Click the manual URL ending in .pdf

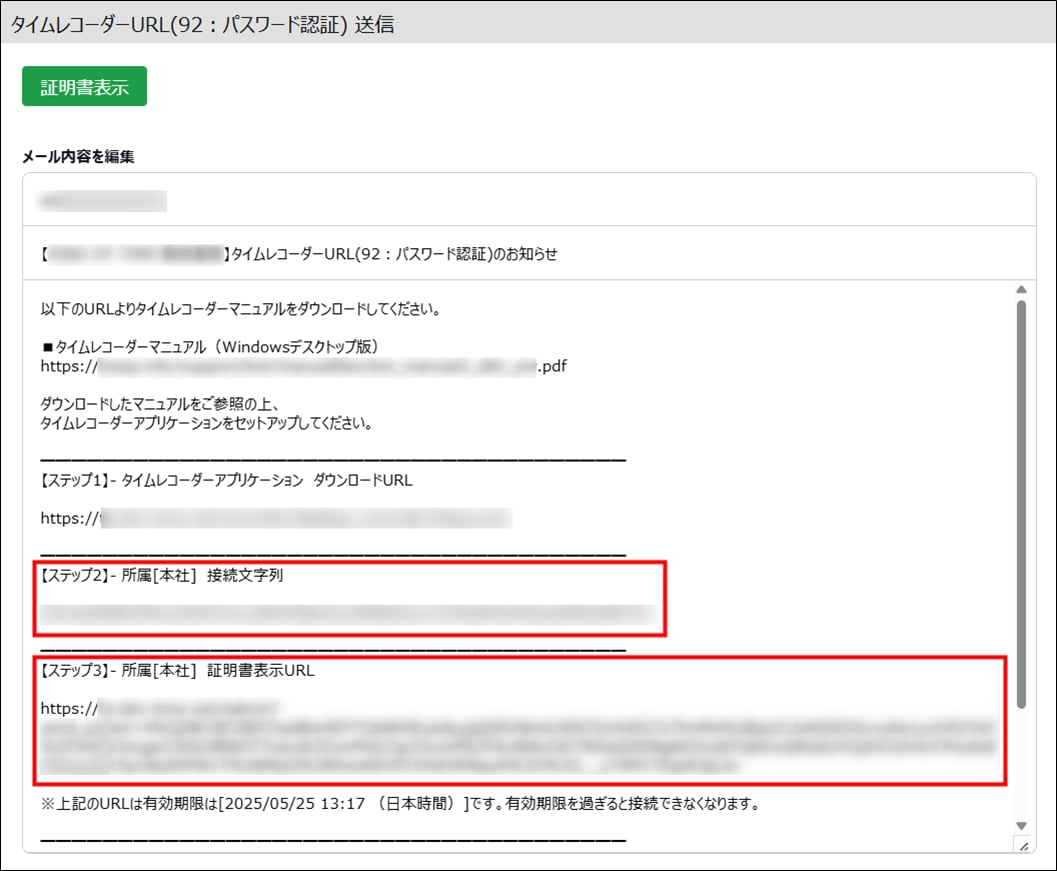click(304, 366)
